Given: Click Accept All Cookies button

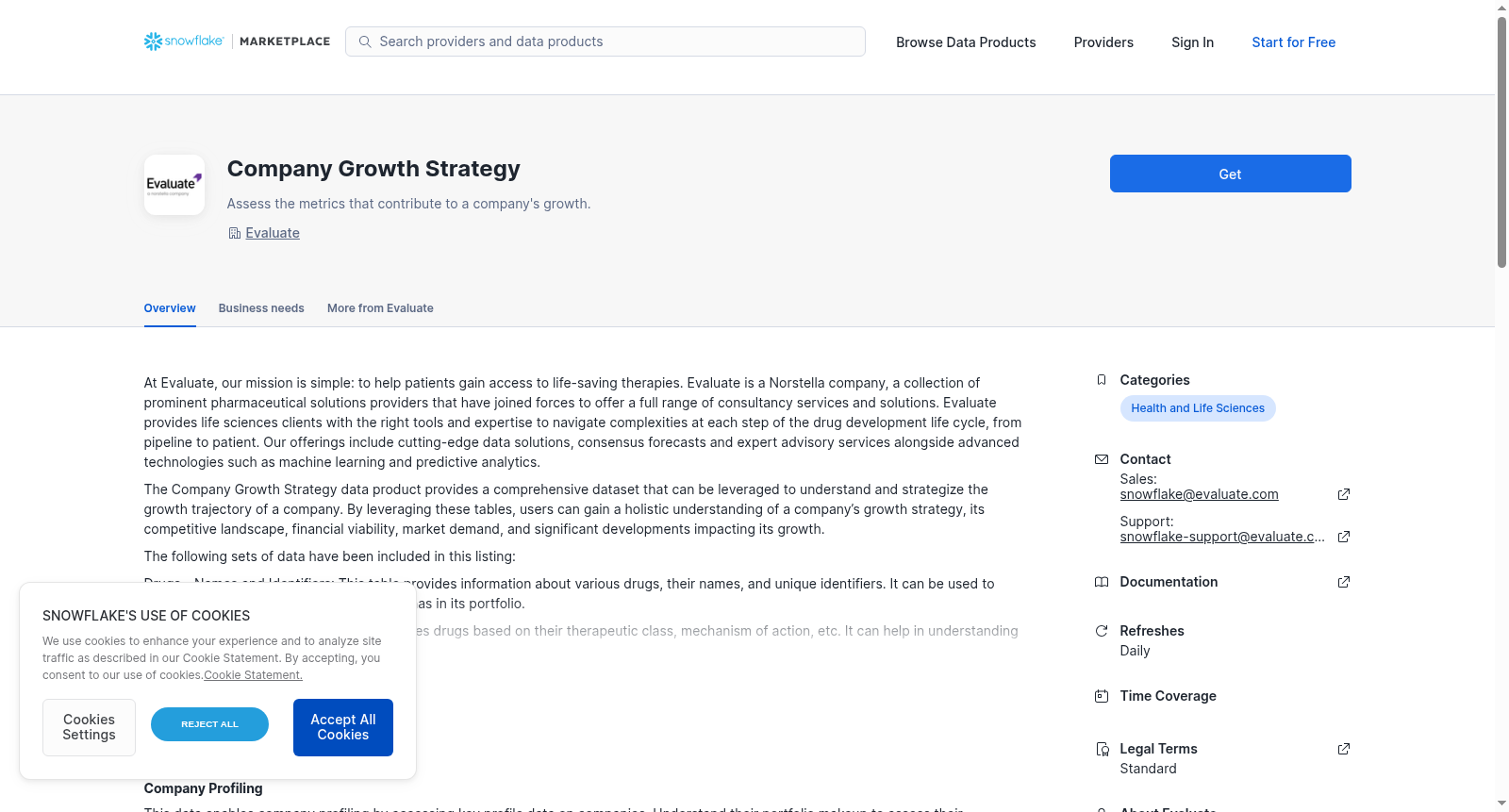Looking at the screenshot, I should 343,727.
